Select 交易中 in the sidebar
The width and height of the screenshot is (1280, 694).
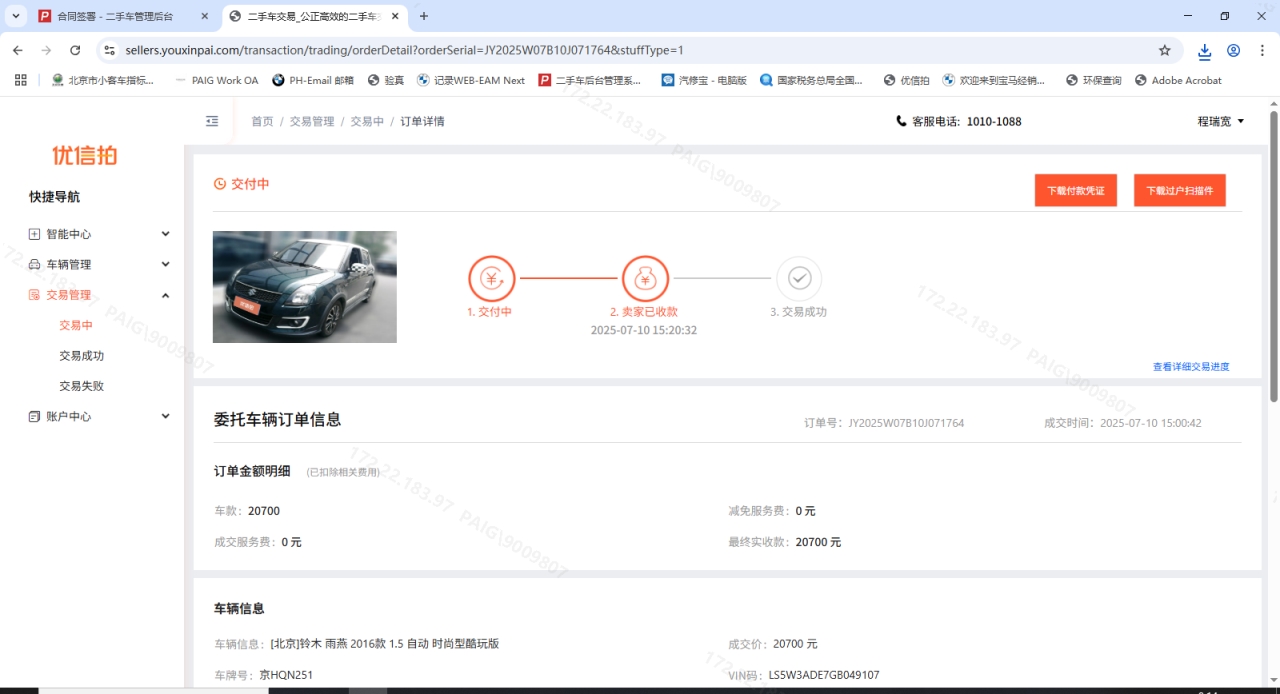(x=76, y=325)
